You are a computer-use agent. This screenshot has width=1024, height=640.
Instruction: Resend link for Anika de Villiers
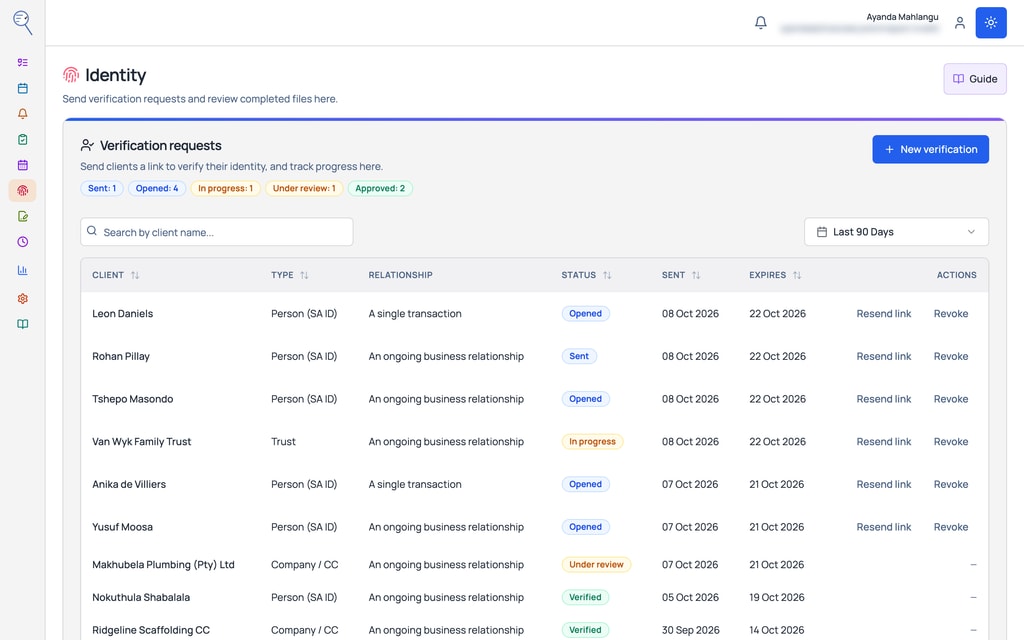tap(884, 485)
